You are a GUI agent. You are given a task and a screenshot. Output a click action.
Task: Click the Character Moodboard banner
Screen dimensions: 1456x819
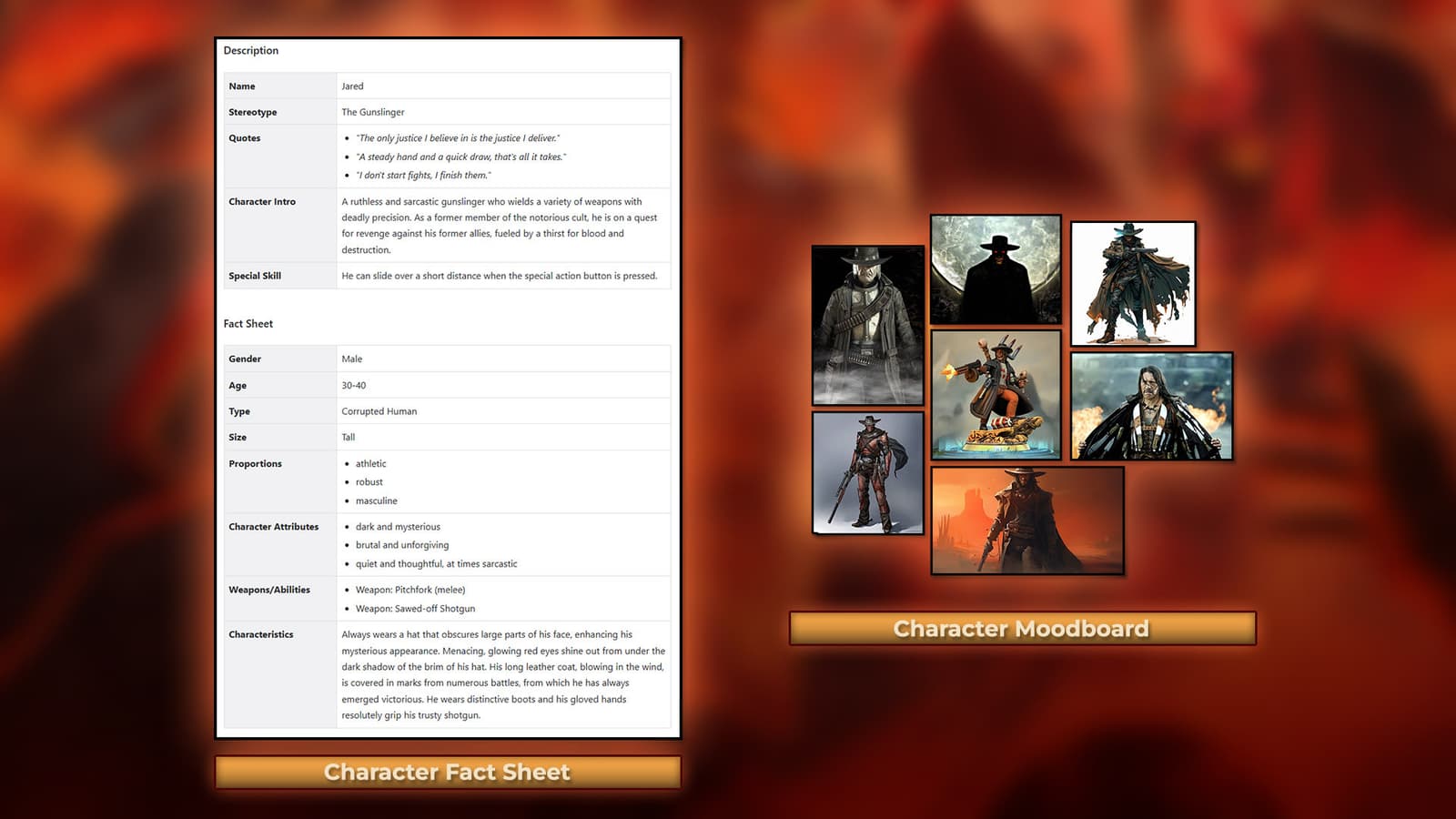tap(1022, 629)
